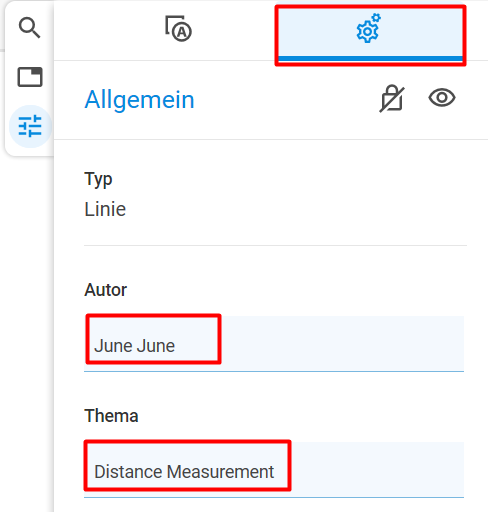Click the panel layout icon in sidebar
Screen dimensions: 488x512
[x=30, y=77]
